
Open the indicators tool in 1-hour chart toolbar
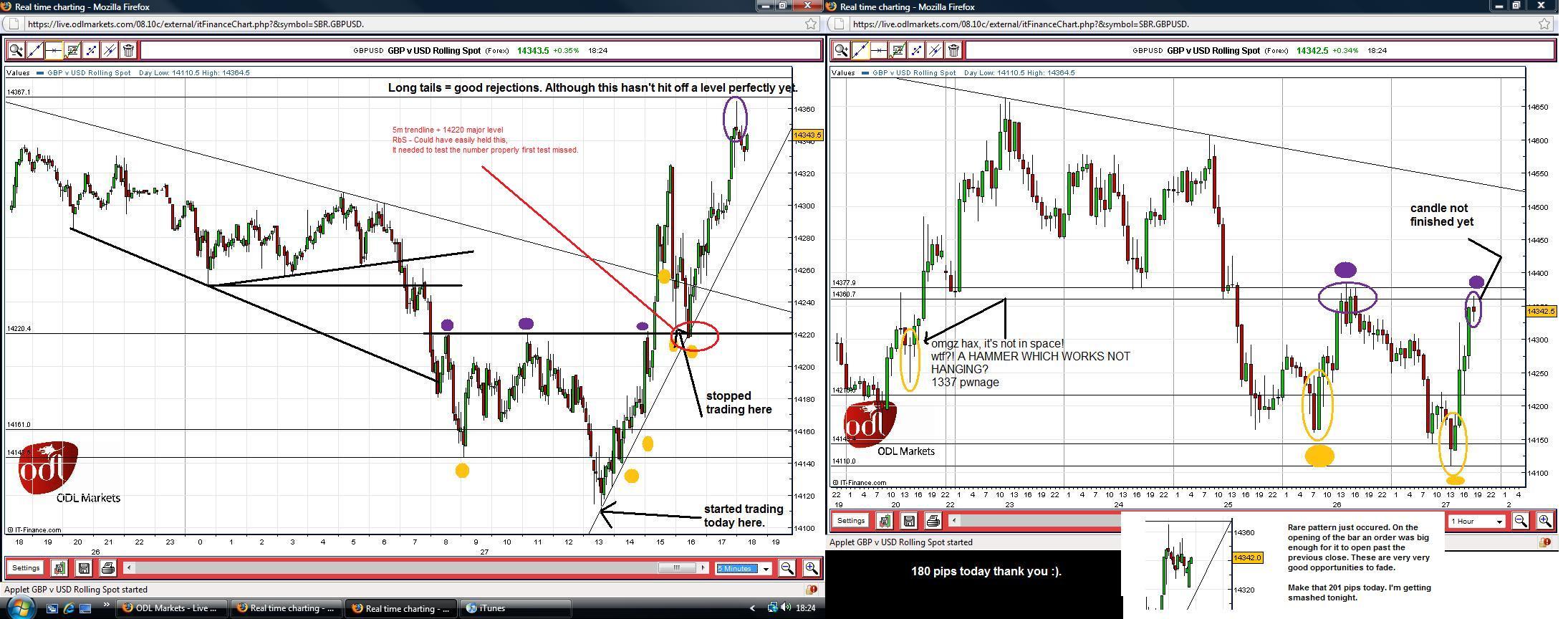coord(897,50)
